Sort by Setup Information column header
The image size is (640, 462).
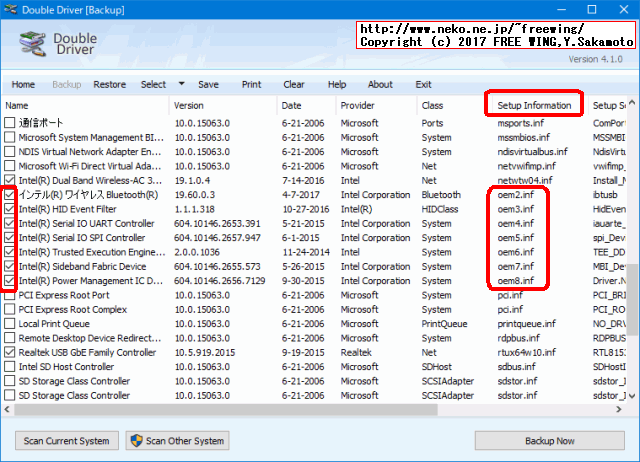click(534, 105)
